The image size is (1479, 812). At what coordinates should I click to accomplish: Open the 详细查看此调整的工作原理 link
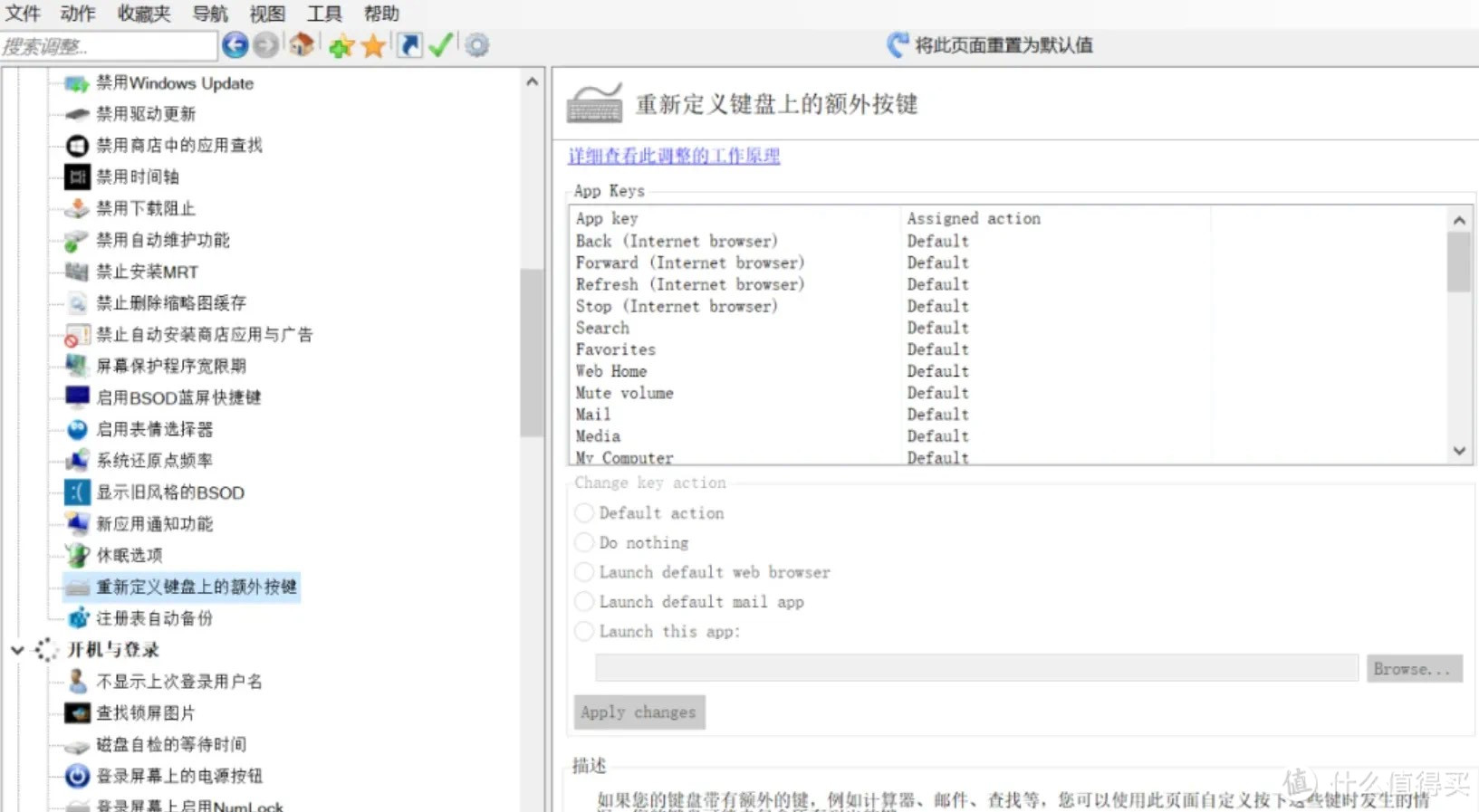click(673, 156)
